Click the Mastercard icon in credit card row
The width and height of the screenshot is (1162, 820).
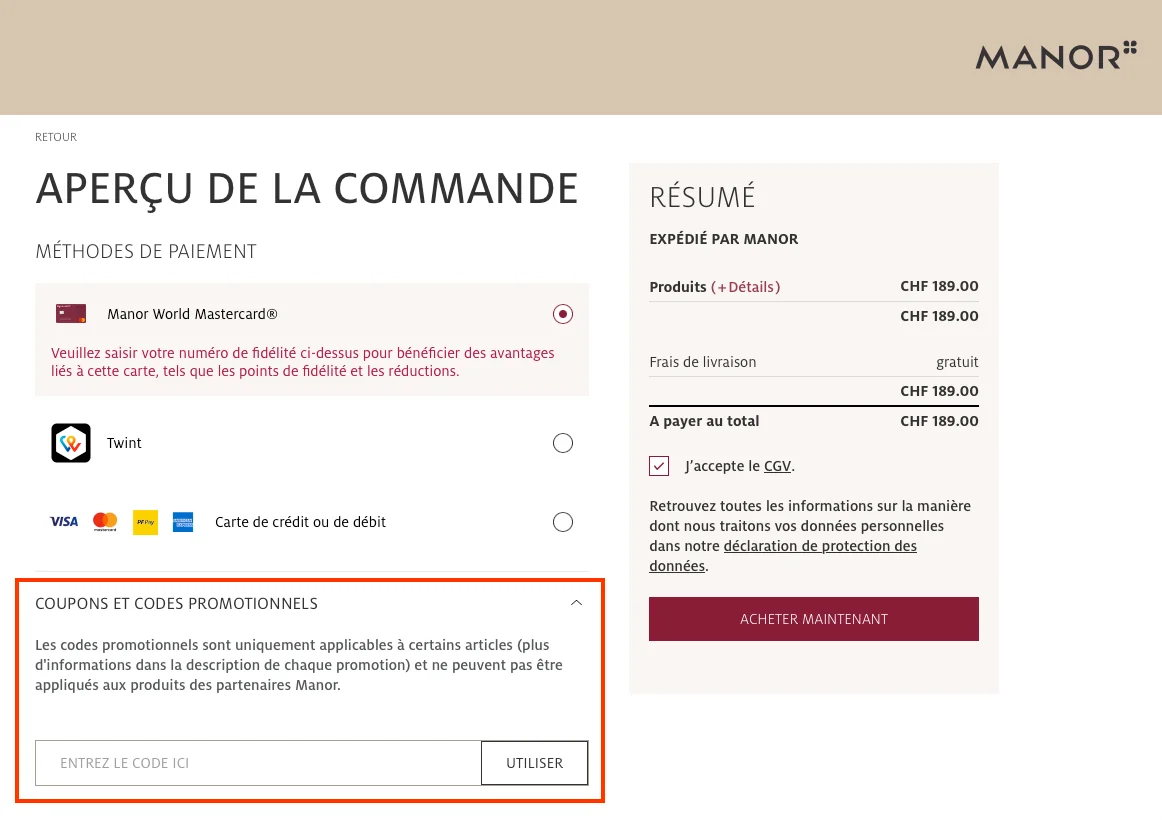coord(104,521)
